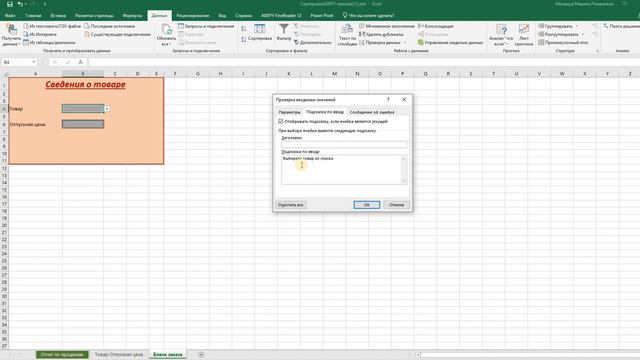Viewport: 640px width, 360px height.
Task: Click the formula bar input
Action: click(x=363, y=62)
